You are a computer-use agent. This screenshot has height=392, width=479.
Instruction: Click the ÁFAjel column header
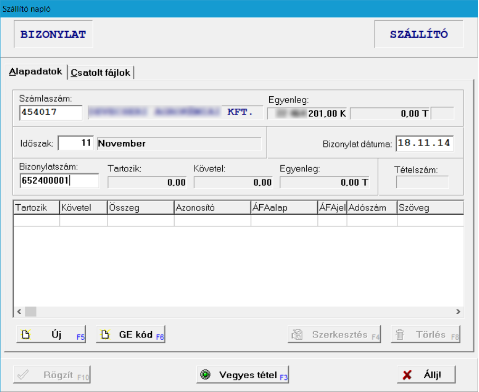(332, 208)
